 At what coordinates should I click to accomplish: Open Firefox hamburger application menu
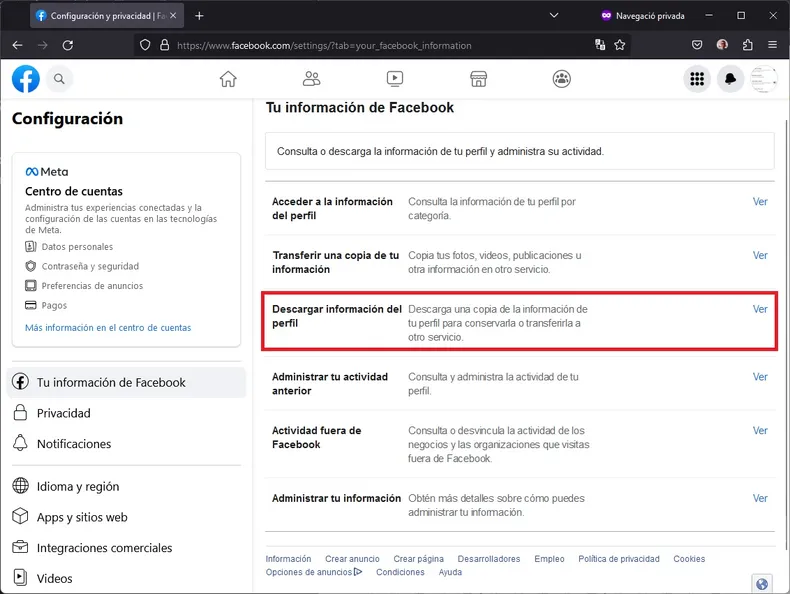click(x=772, y=45)
